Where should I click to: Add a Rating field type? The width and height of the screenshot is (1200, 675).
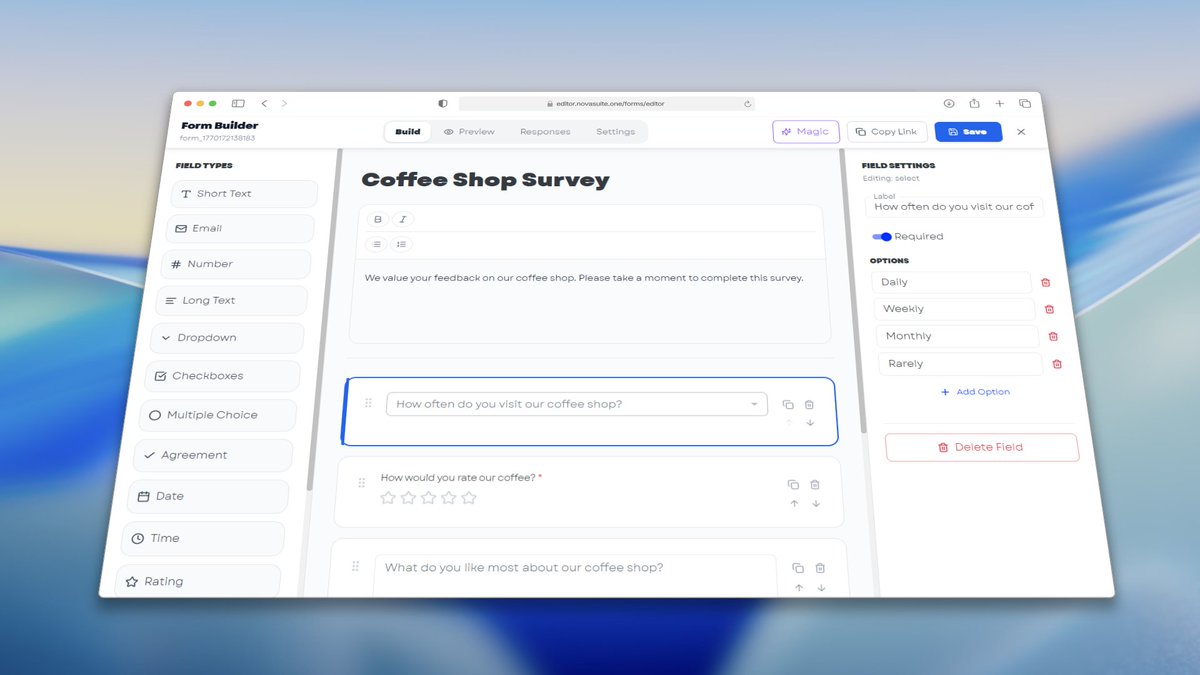(198, 581)
